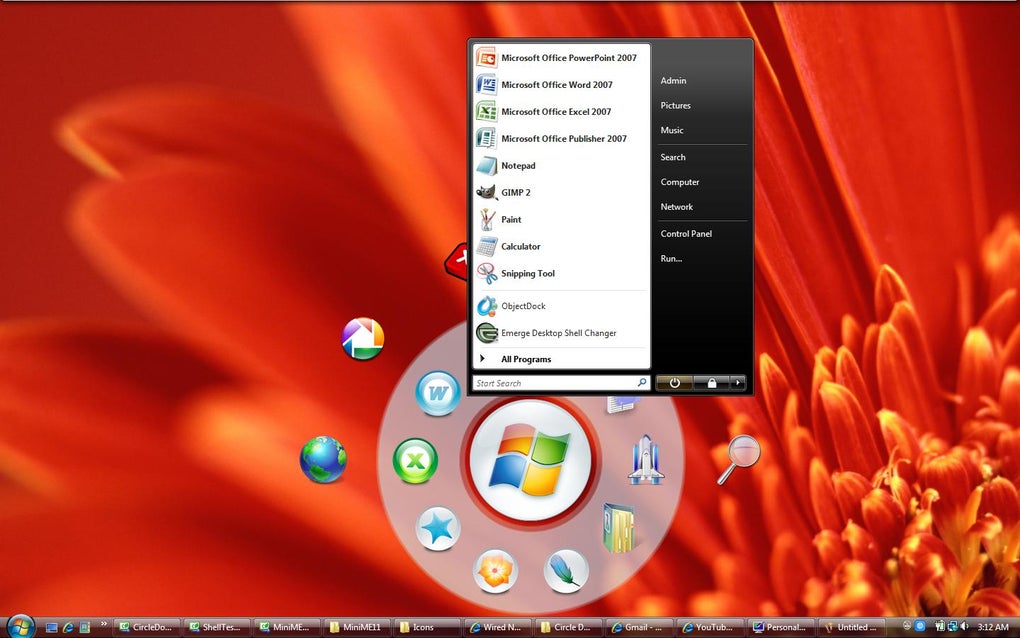Open Microsoft Office Word 2007
The height and width of the screenshot is (638, 1020).
pyautogui.click(x=562, y=85)
